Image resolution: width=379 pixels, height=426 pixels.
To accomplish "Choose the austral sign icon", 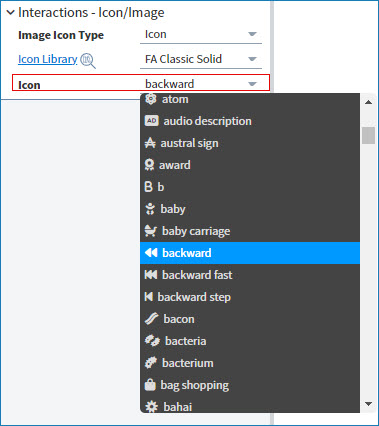I will 150,143.
